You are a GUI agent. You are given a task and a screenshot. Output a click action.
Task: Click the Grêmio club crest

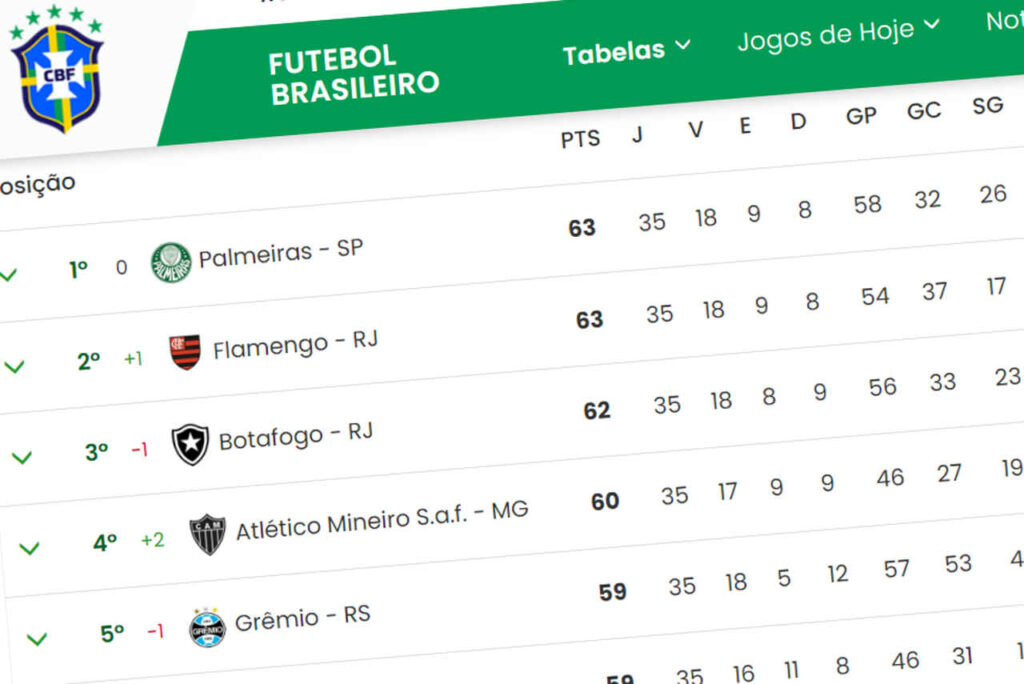tap(207, 627)
